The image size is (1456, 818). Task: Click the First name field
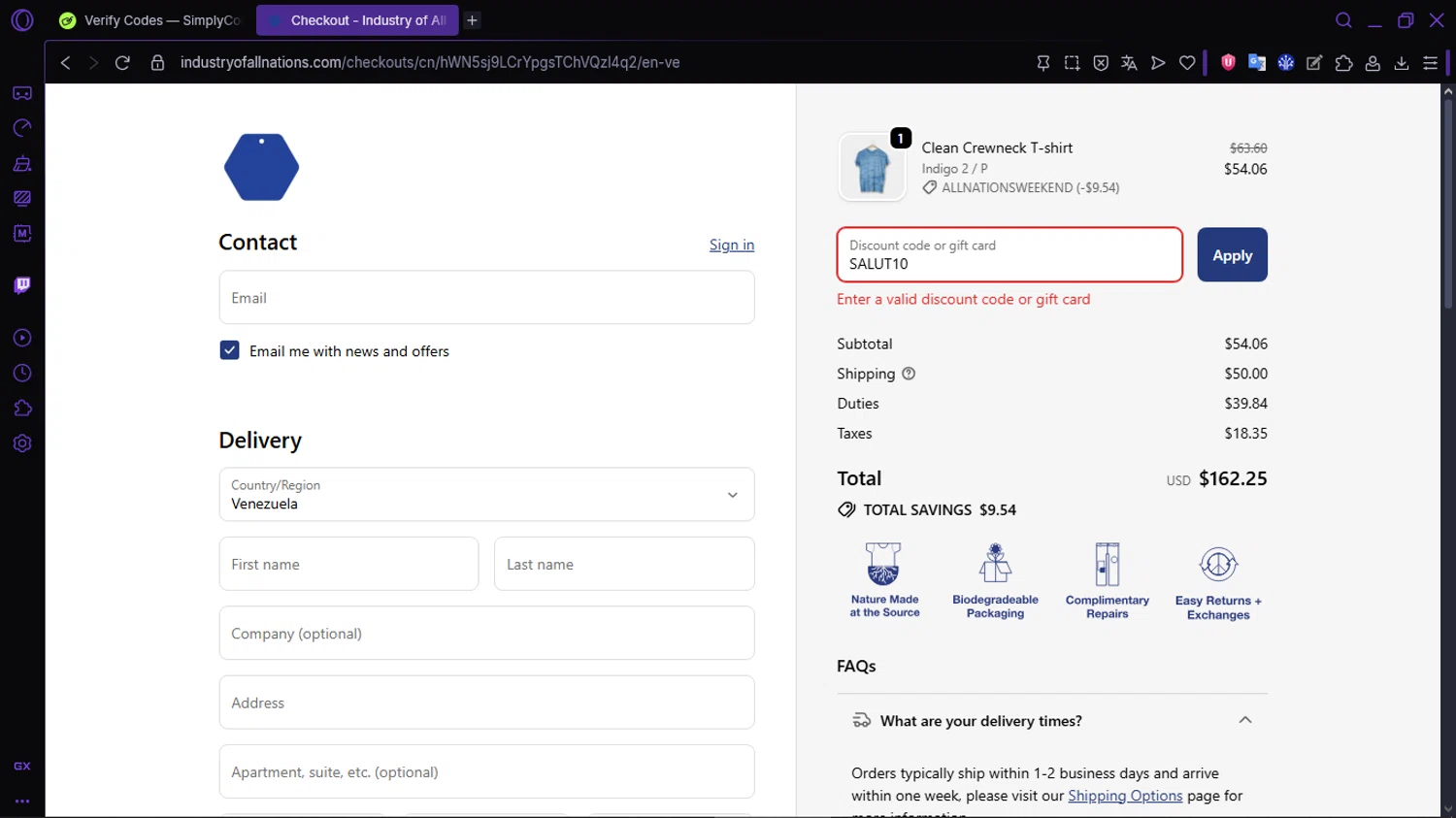(348, 564)
